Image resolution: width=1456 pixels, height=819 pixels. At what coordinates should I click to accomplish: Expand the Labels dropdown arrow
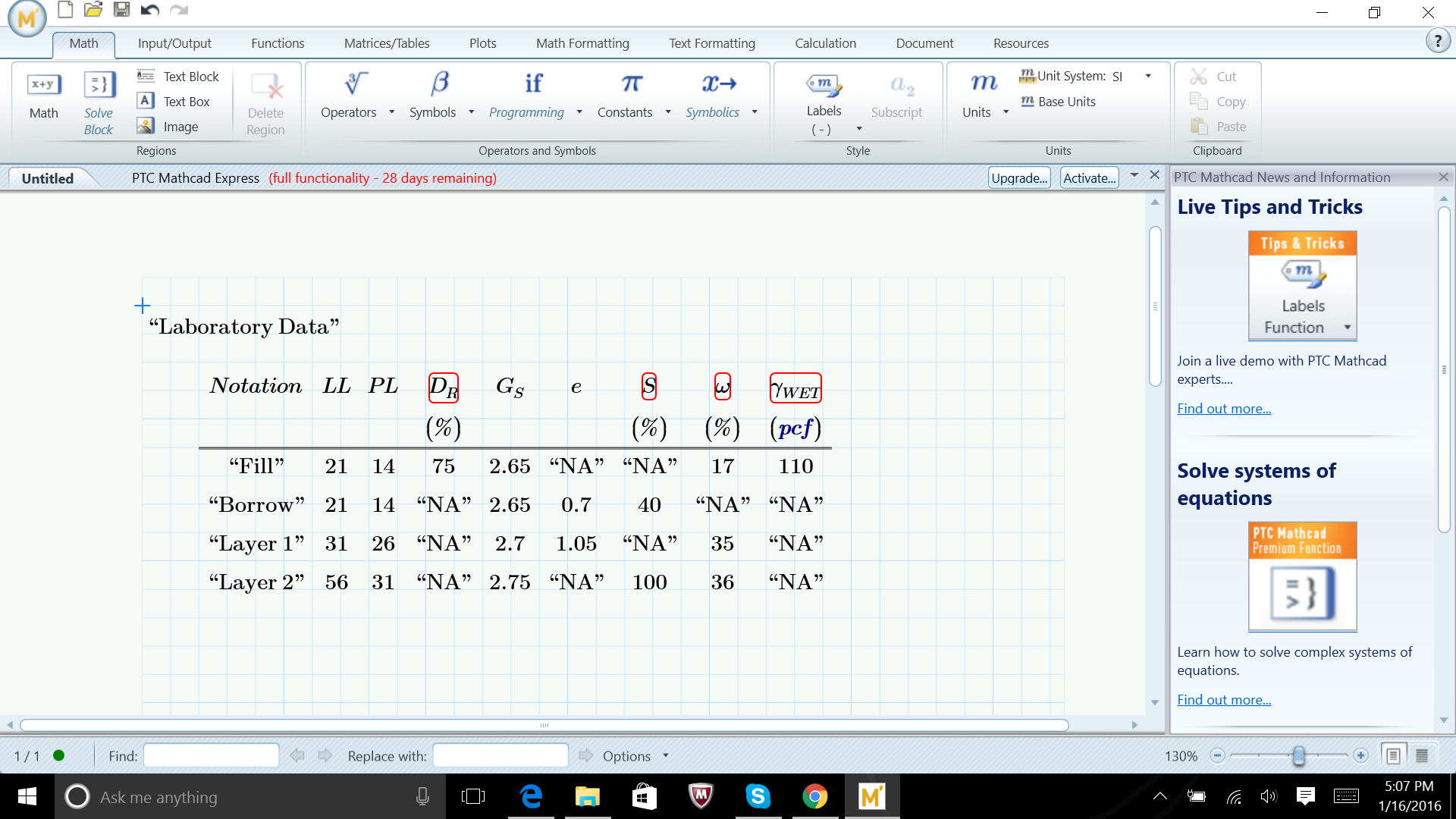point(858,129)
